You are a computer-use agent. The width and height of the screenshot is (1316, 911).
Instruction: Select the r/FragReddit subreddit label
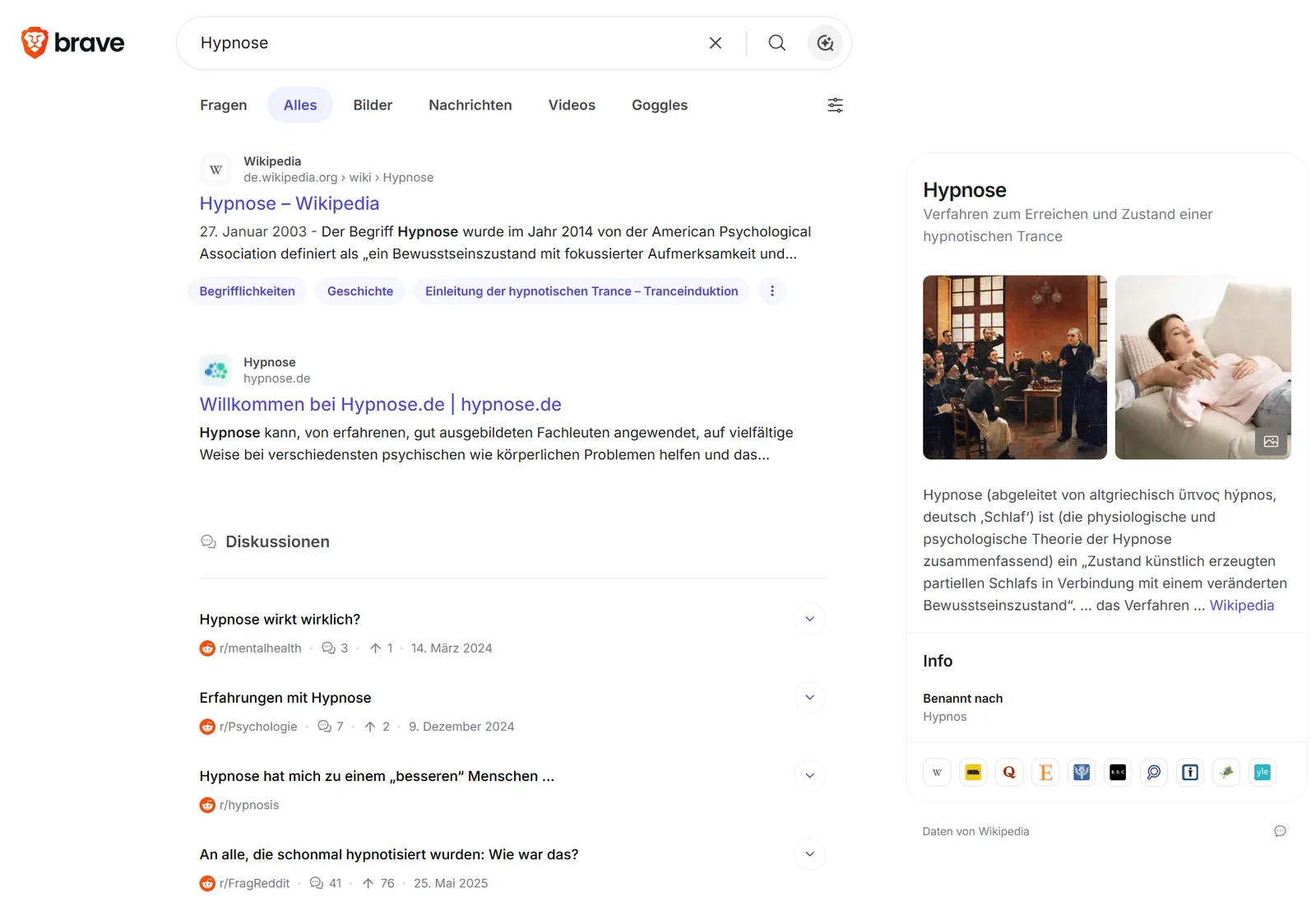click(x=254, y=883)
